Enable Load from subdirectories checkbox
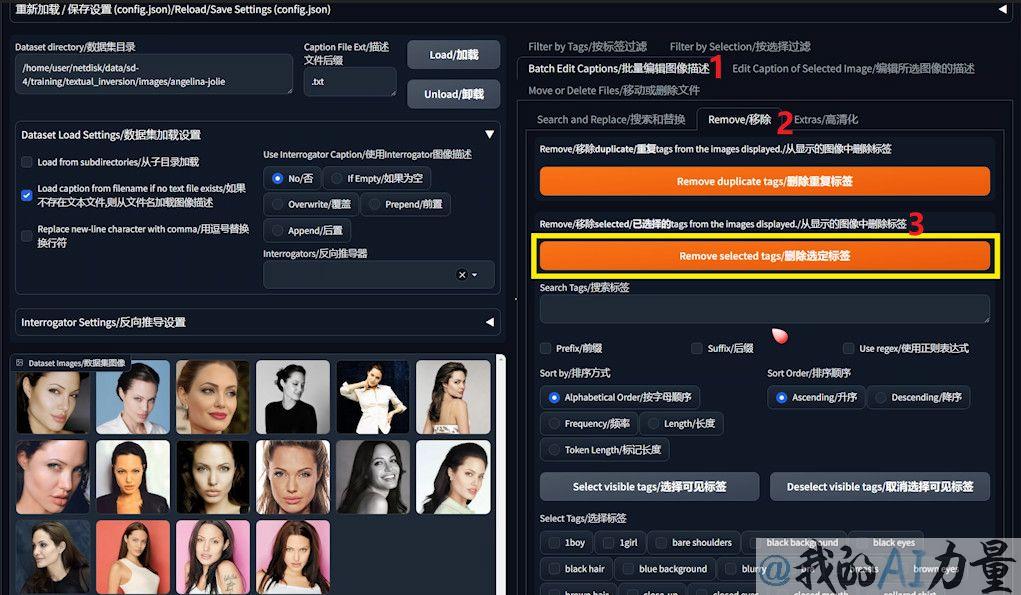 [27, 161]
